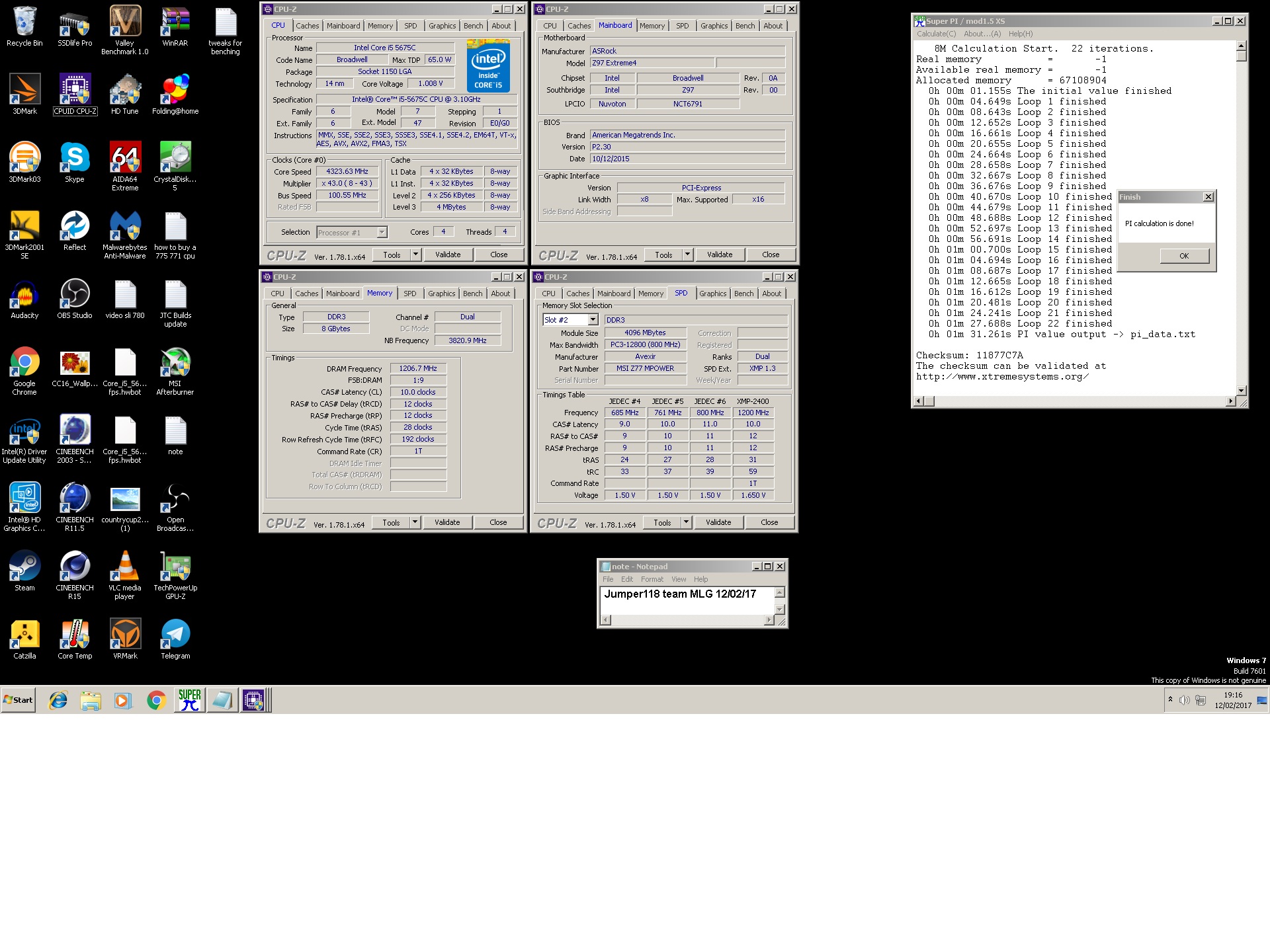Image resolution: width=1270 pixels, height=952 pixels.
Task: Open the Steam desktop shortcut
Action: (x=24, y=571)
